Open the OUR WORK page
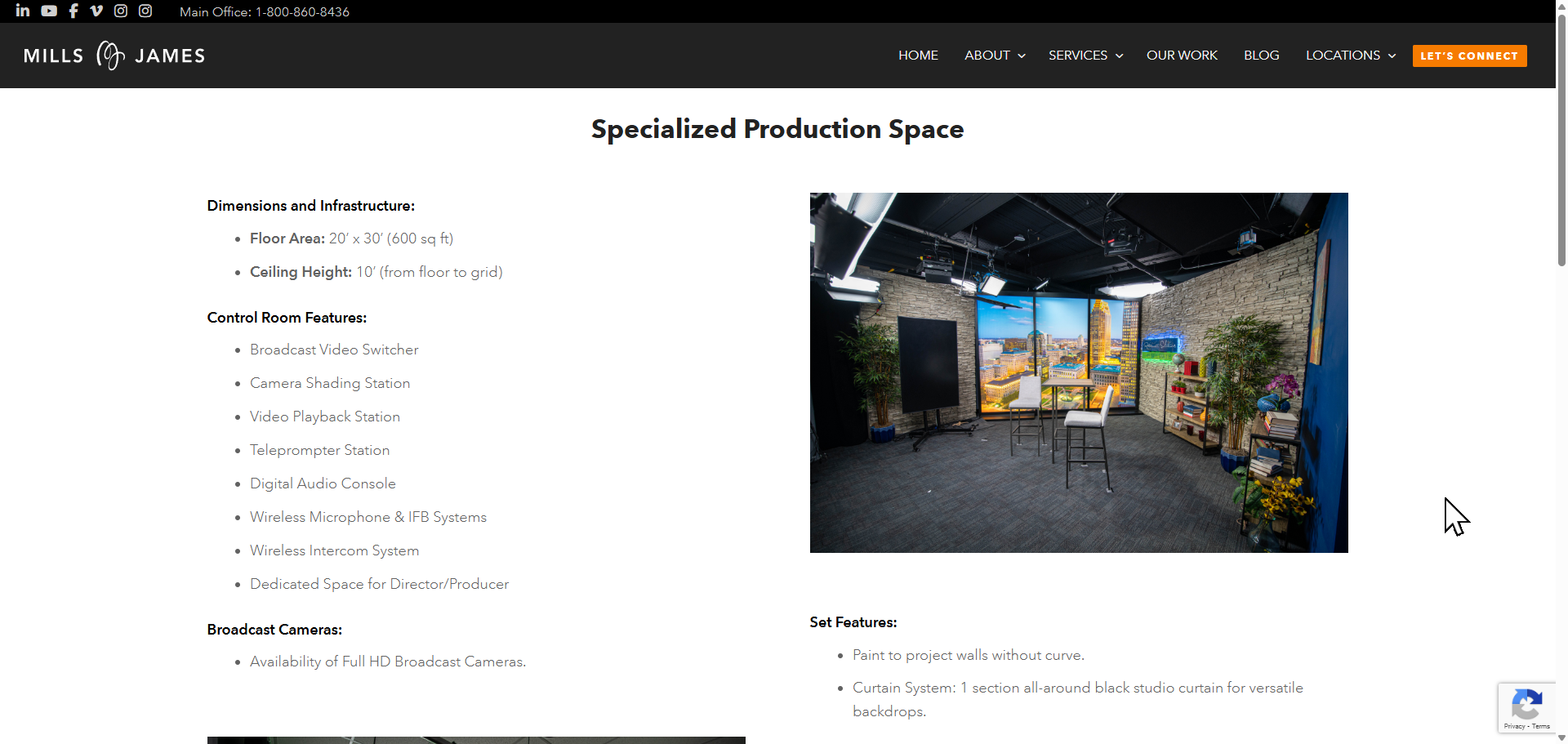This screenshot has height=744, width=1568. [x=1182, y=56]
